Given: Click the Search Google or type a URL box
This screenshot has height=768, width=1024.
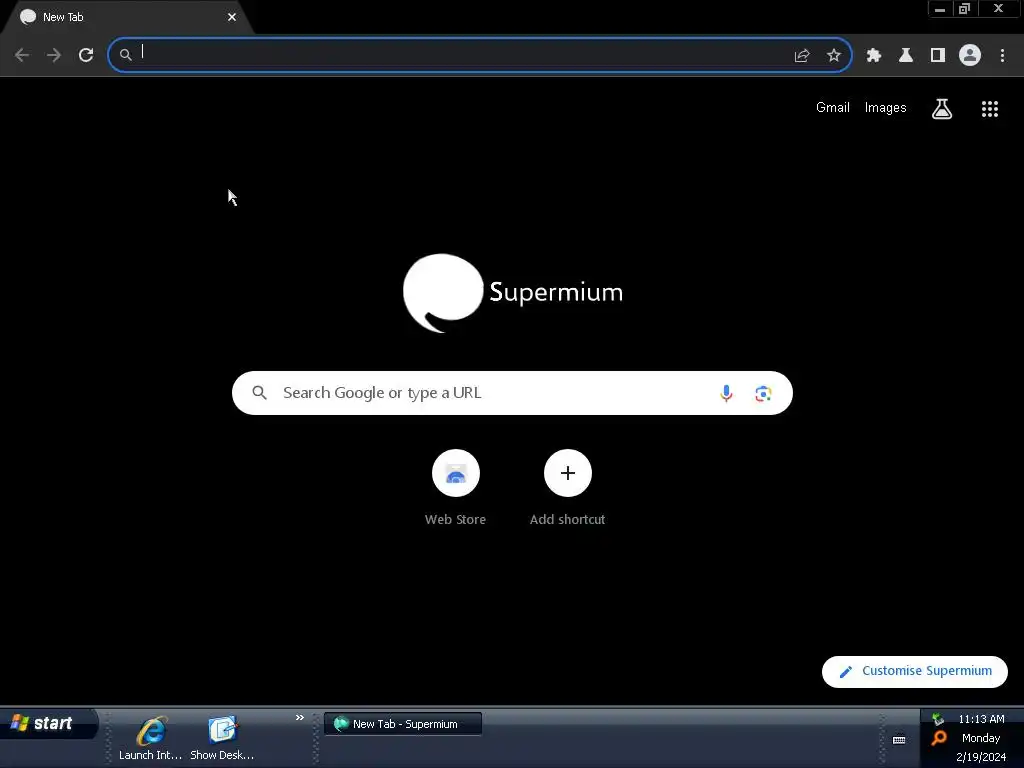Looking at the screenshot, I should tap(512, 393).
